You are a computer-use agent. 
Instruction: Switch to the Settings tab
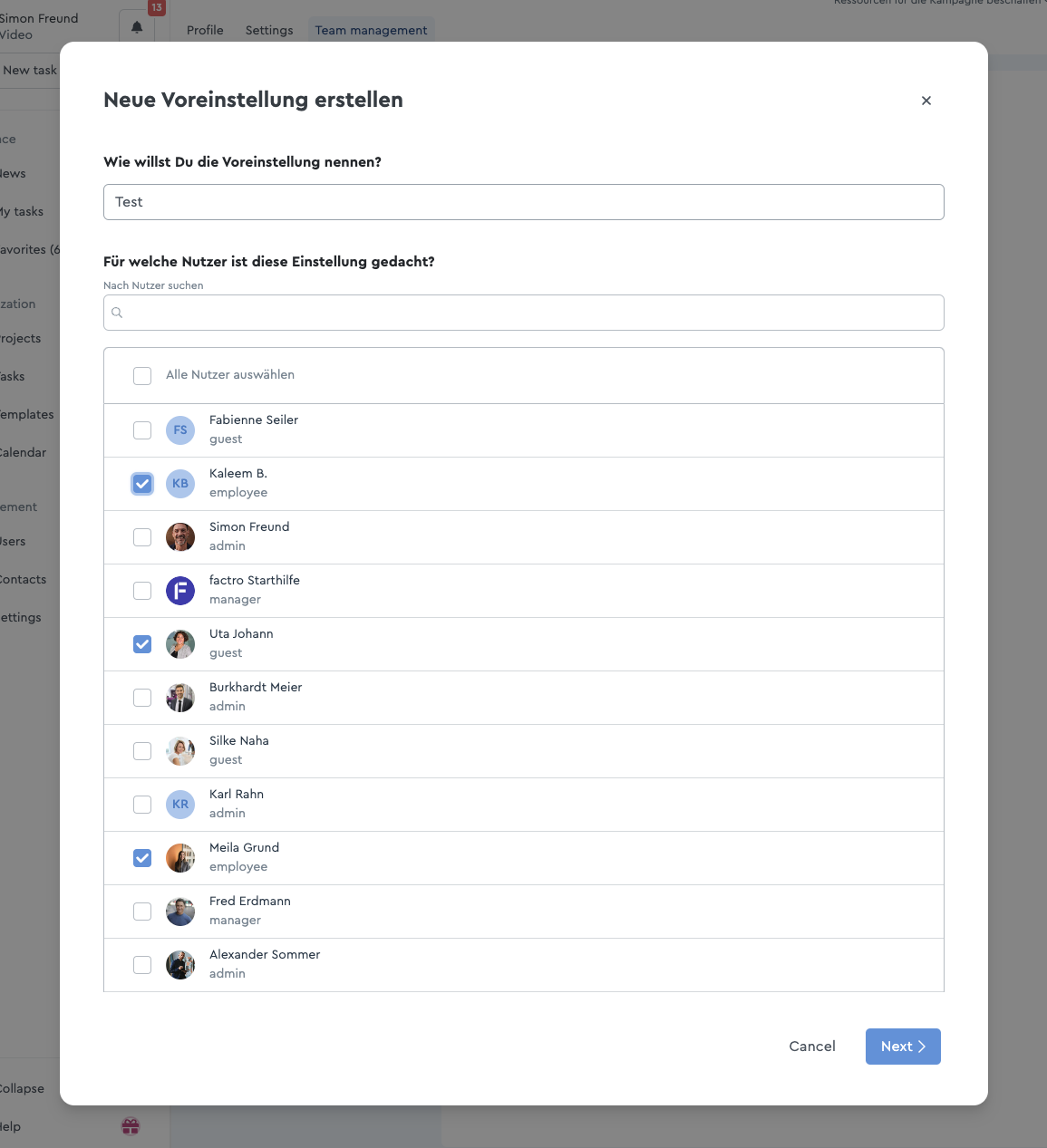(x=269, y=30)
